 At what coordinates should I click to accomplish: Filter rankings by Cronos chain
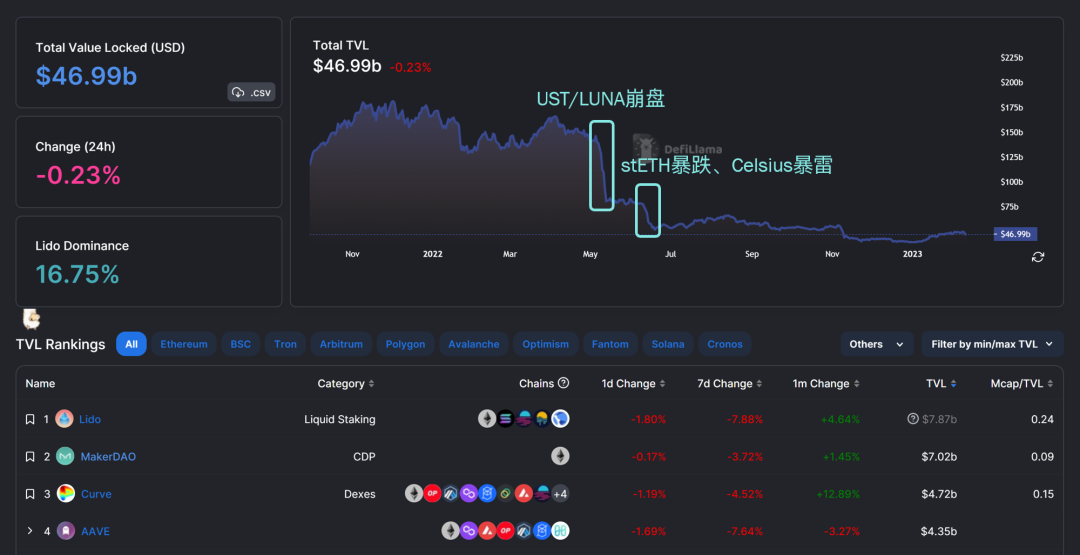(x=725, y=344)
